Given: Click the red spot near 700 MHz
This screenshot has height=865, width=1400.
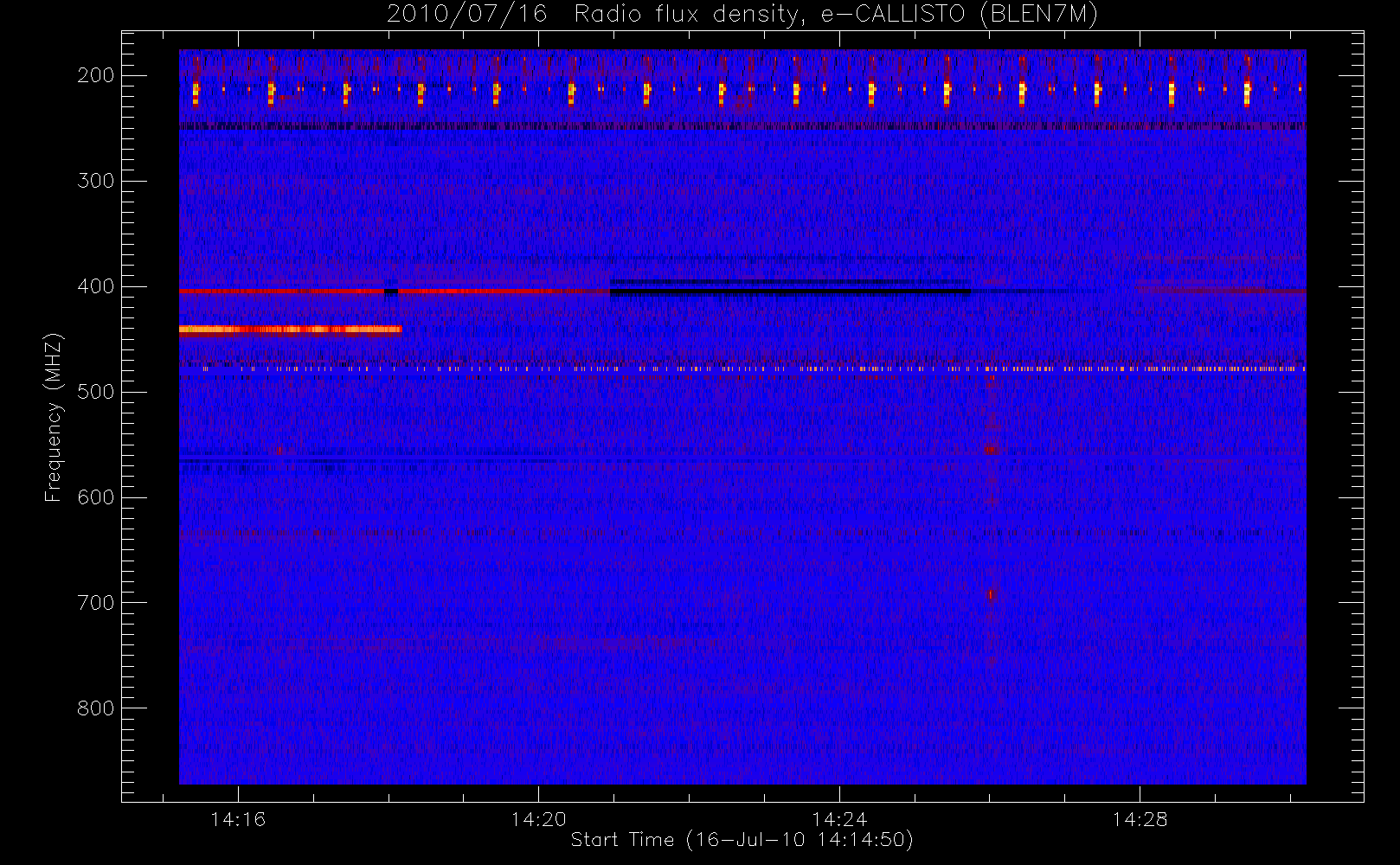Looking at the screenshot, I should tap(992, 593).
